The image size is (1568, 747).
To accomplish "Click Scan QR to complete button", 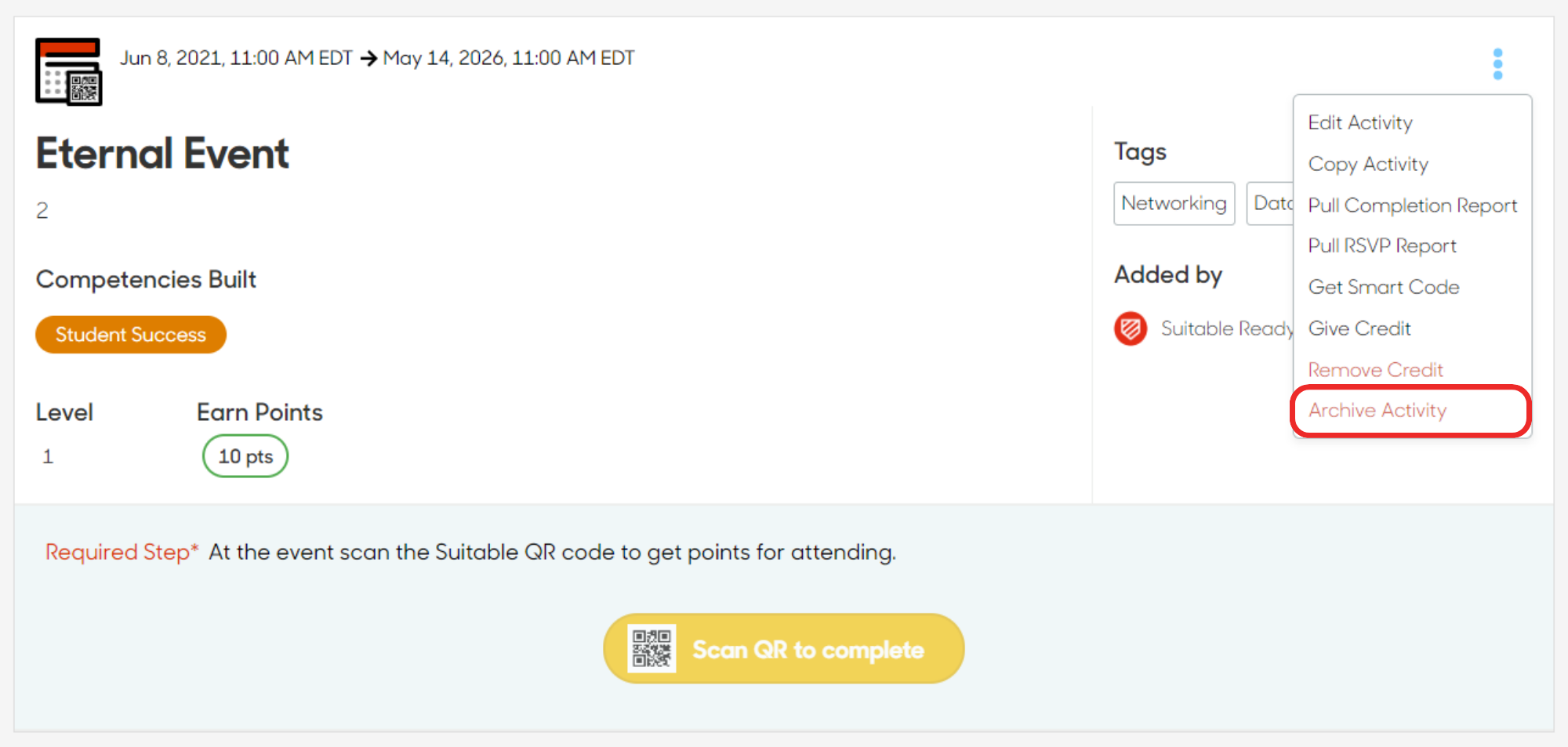I will click(784, 649).
